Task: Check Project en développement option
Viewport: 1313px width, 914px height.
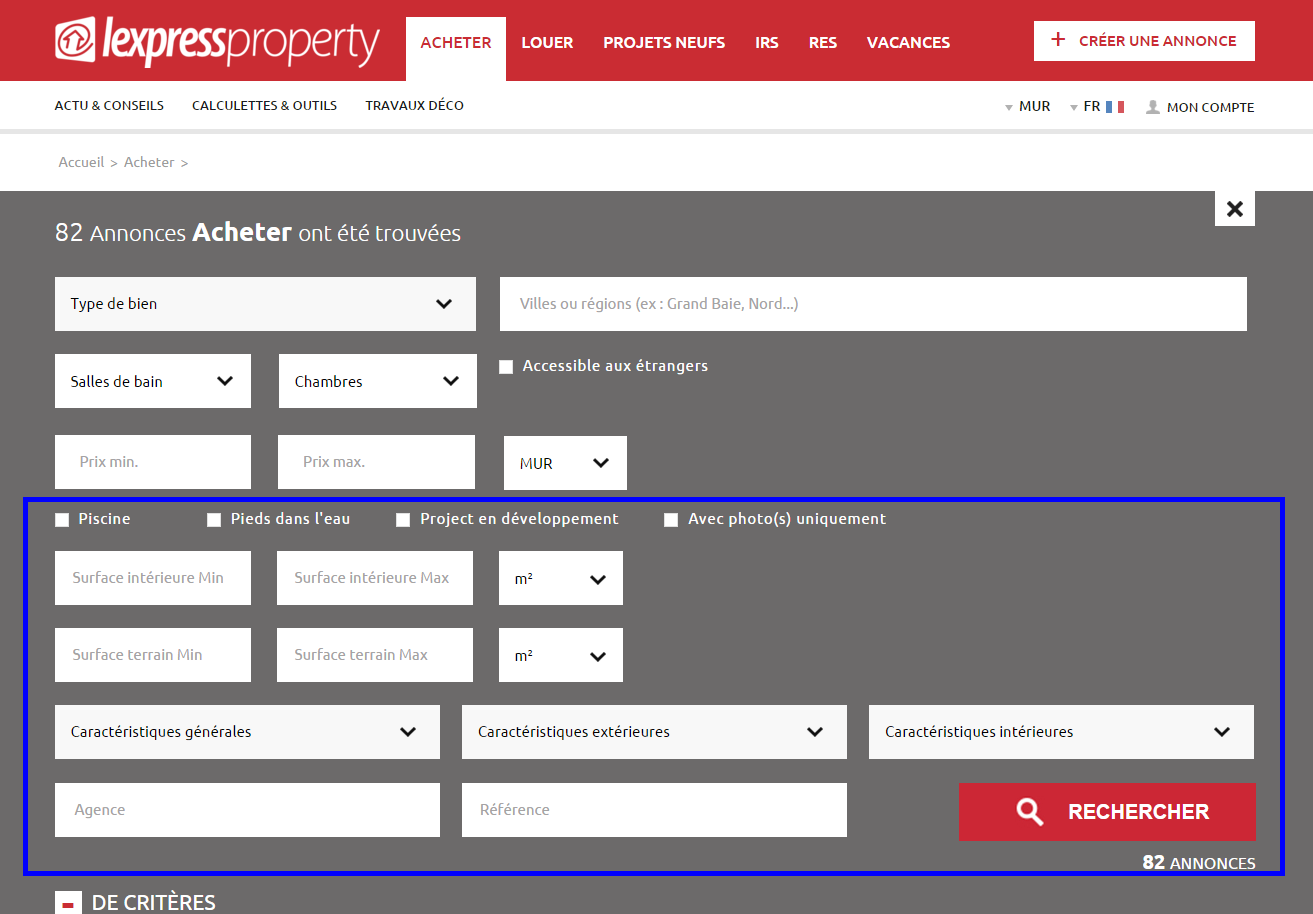Action: (x=403, y=520)
